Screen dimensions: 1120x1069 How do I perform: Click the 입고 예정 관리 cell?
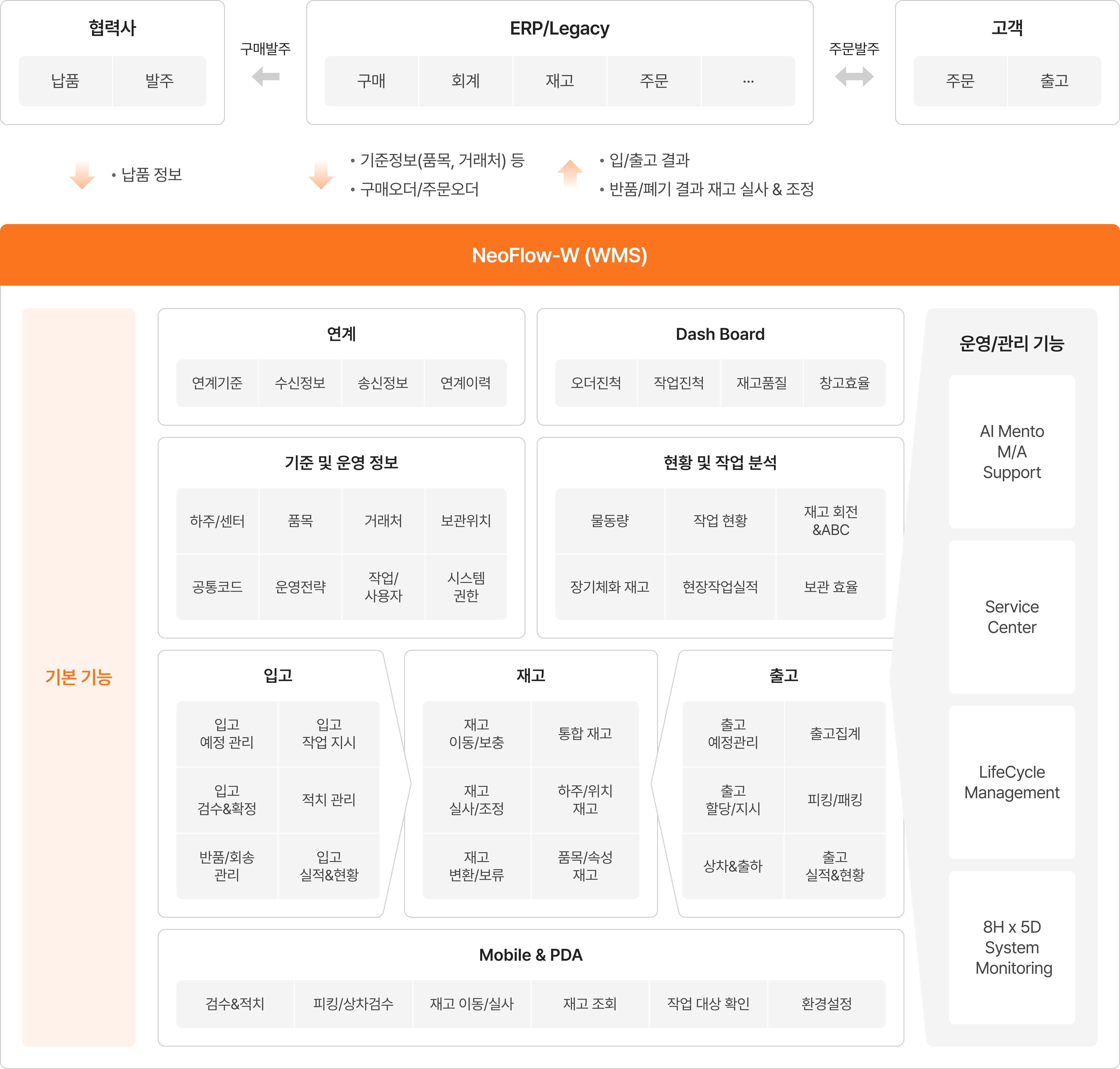tap(227, 733)
